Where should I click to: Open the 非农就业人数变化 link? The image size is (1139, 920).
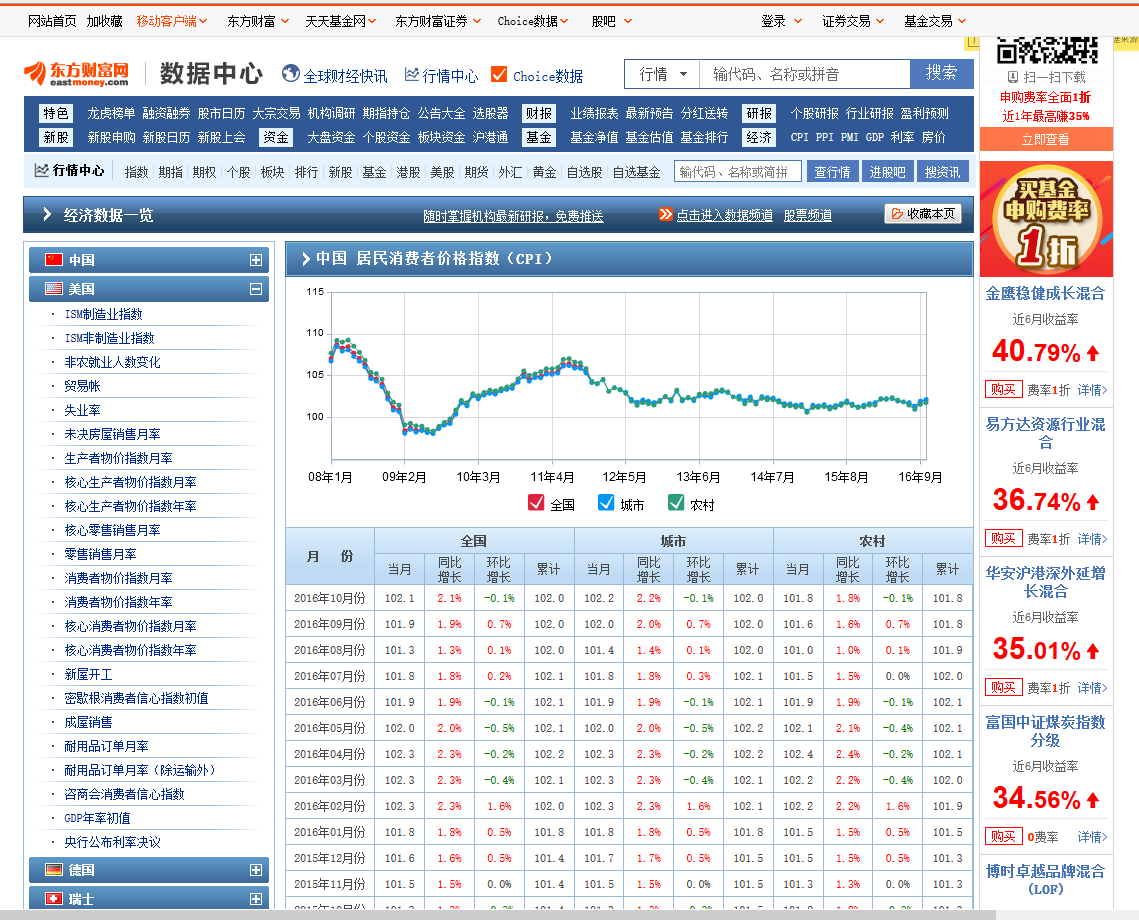pos(112,362)
